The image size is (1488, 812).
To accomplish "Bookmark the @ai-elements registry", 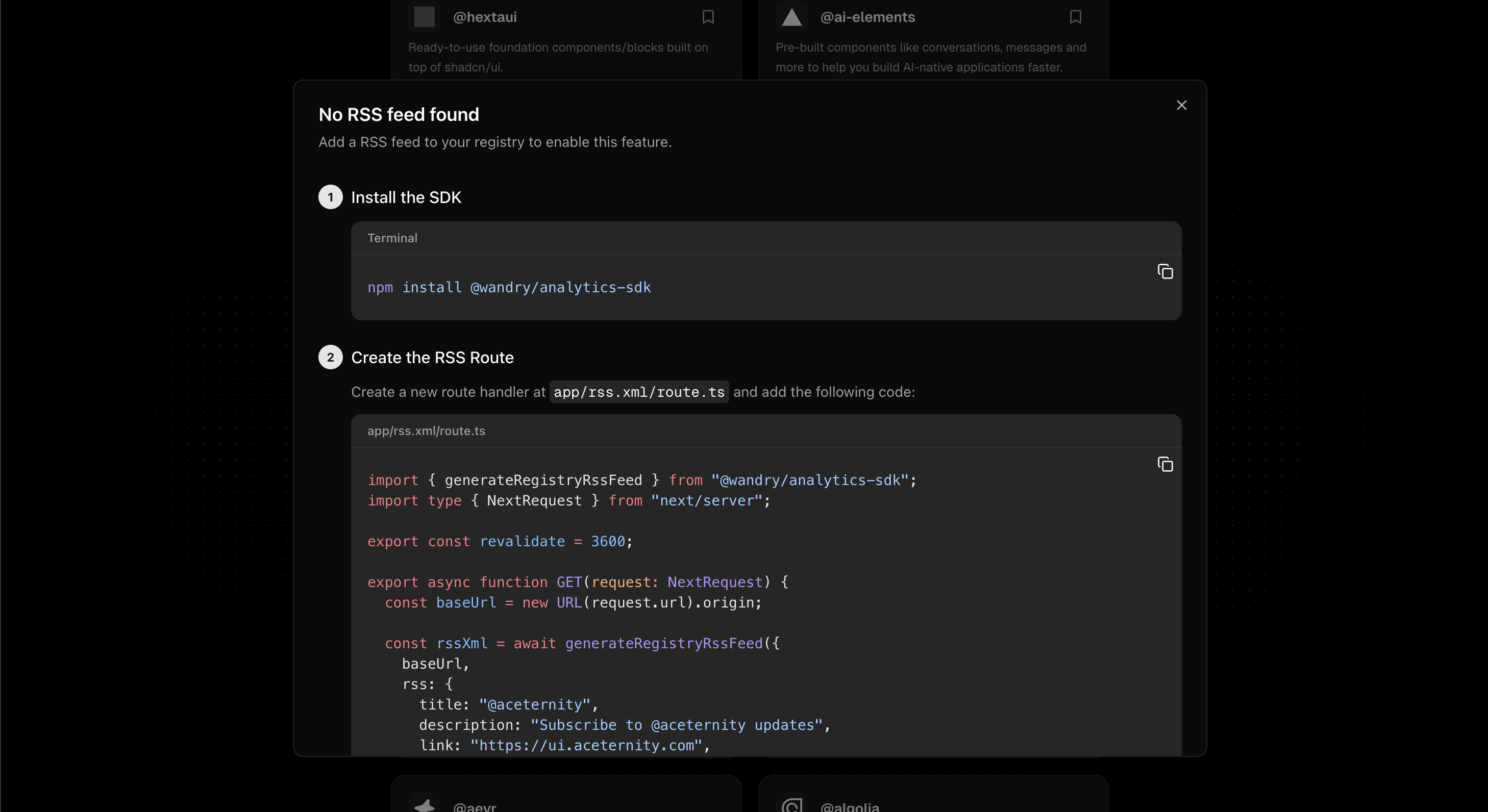I will pyautogui.click(x=1075, y=17).
